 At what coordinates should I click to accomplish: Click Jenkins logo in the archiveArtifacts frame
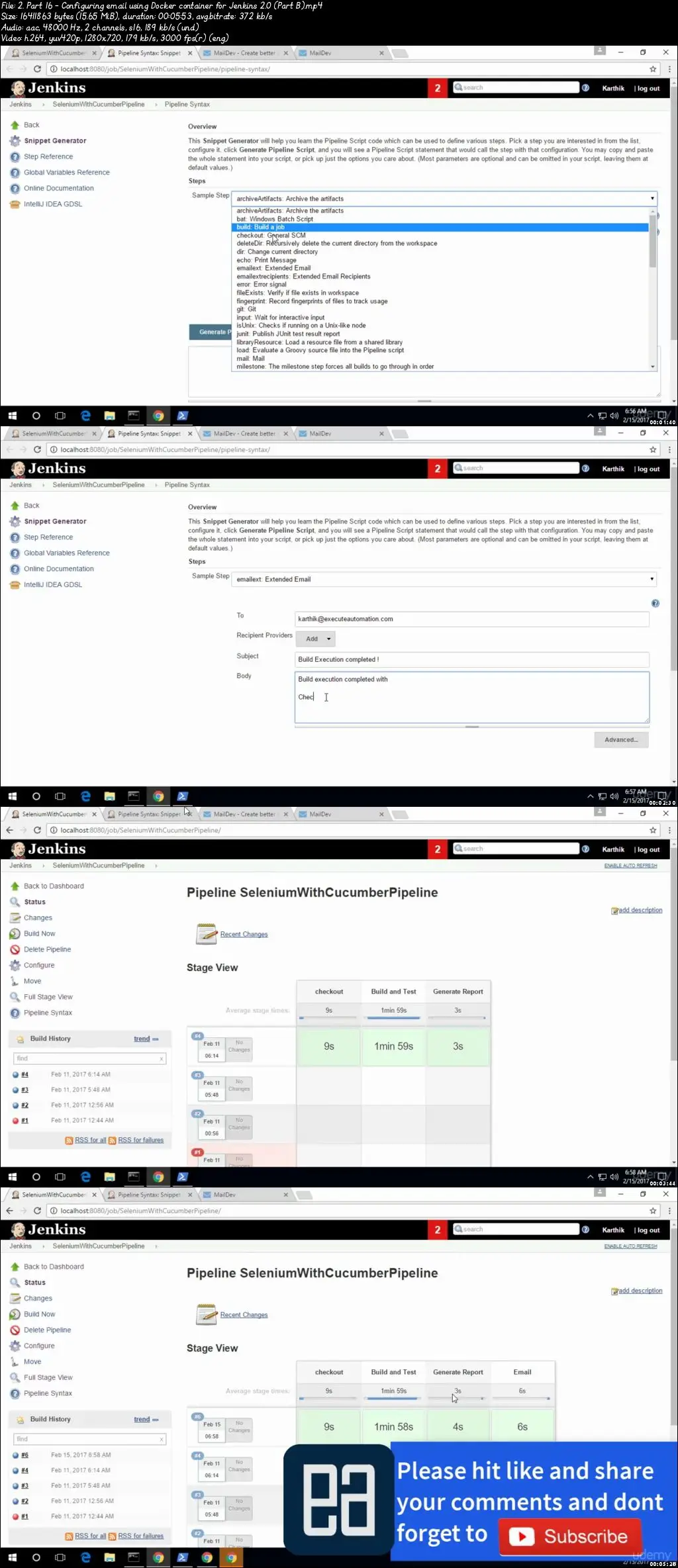pyautogui.click(x=48, y=87)
